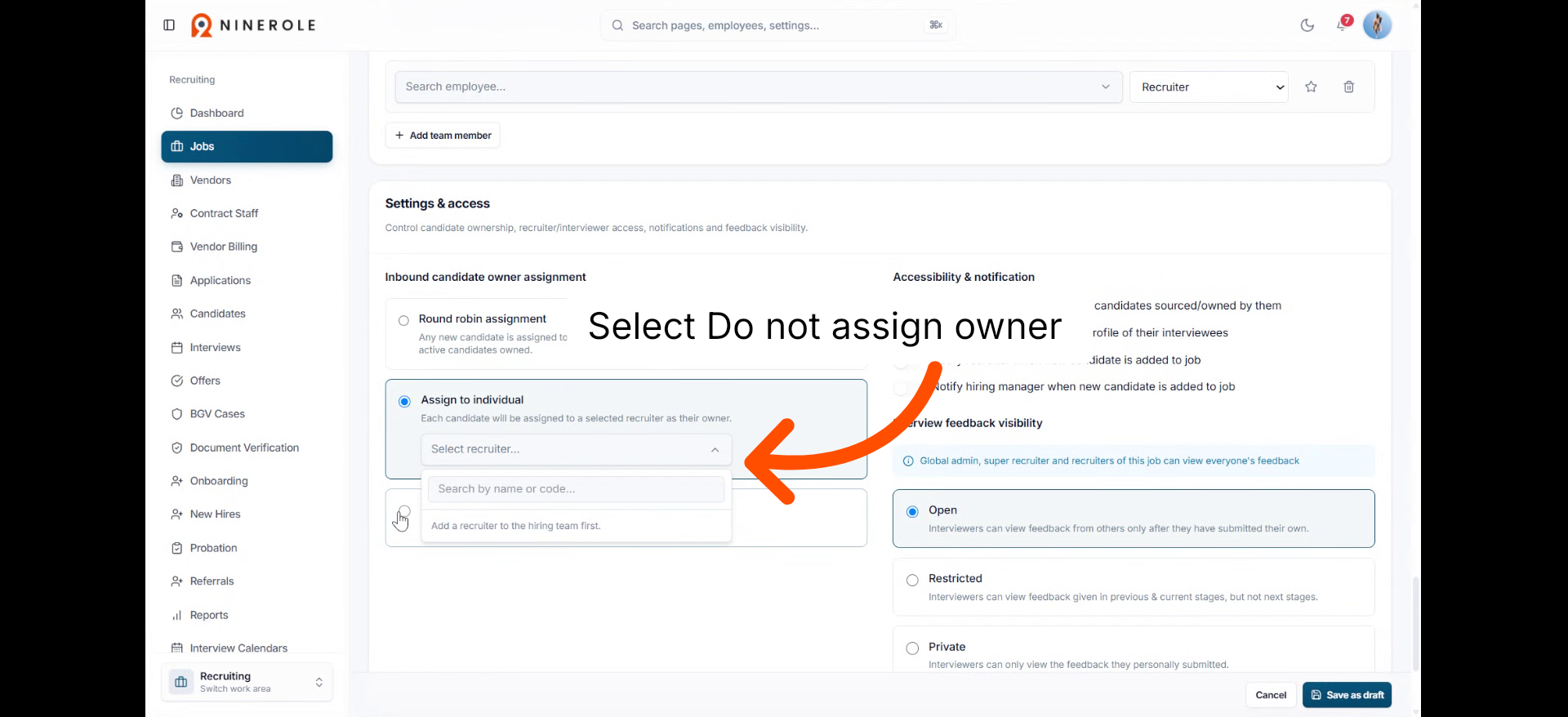Open Dashboard in sidebar
Image resolution: width=1568 pixels, height=717 pixels.
(247, 113)
